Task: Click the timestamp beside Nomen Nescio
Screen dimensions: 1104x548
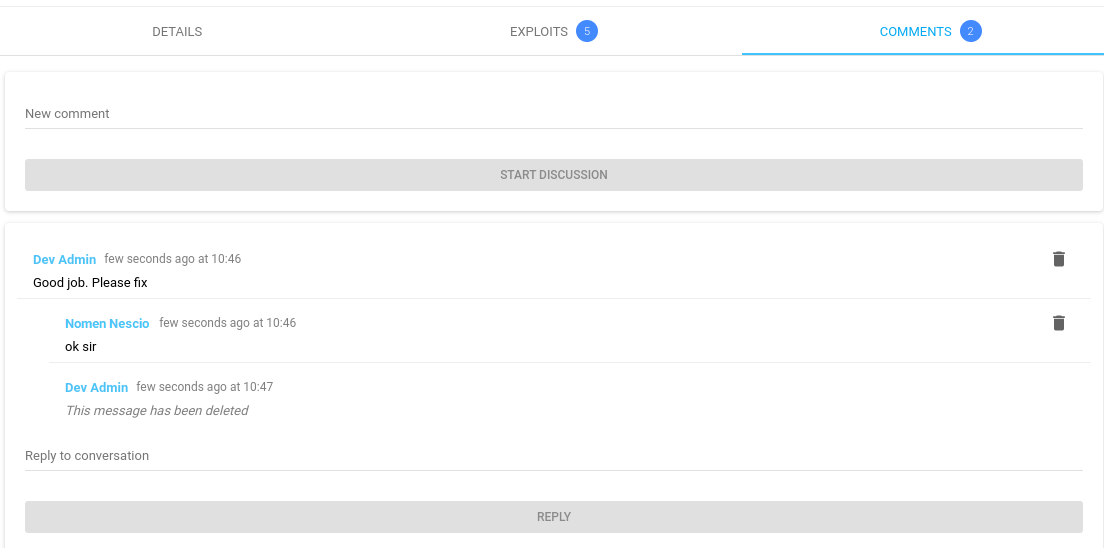Action: [x=228, y=323]
